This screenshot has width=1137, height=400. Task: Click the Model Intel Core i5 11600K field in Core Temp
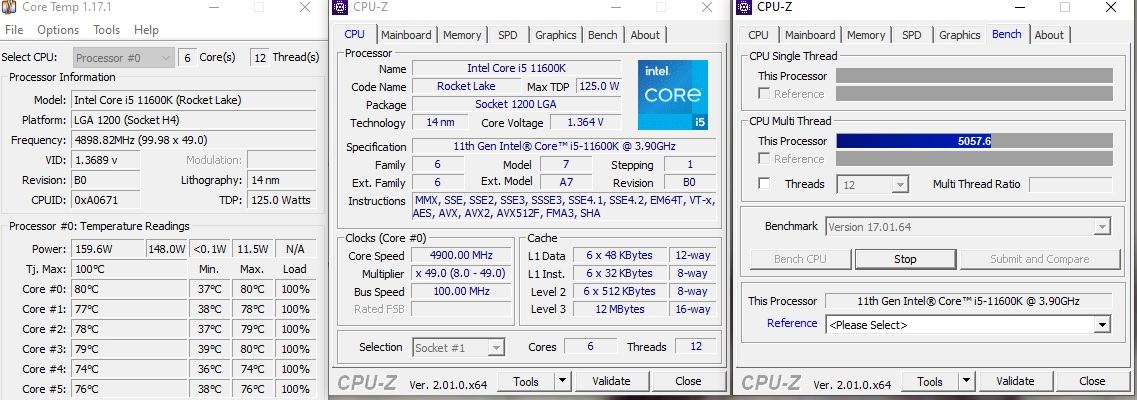pos(194,100)
